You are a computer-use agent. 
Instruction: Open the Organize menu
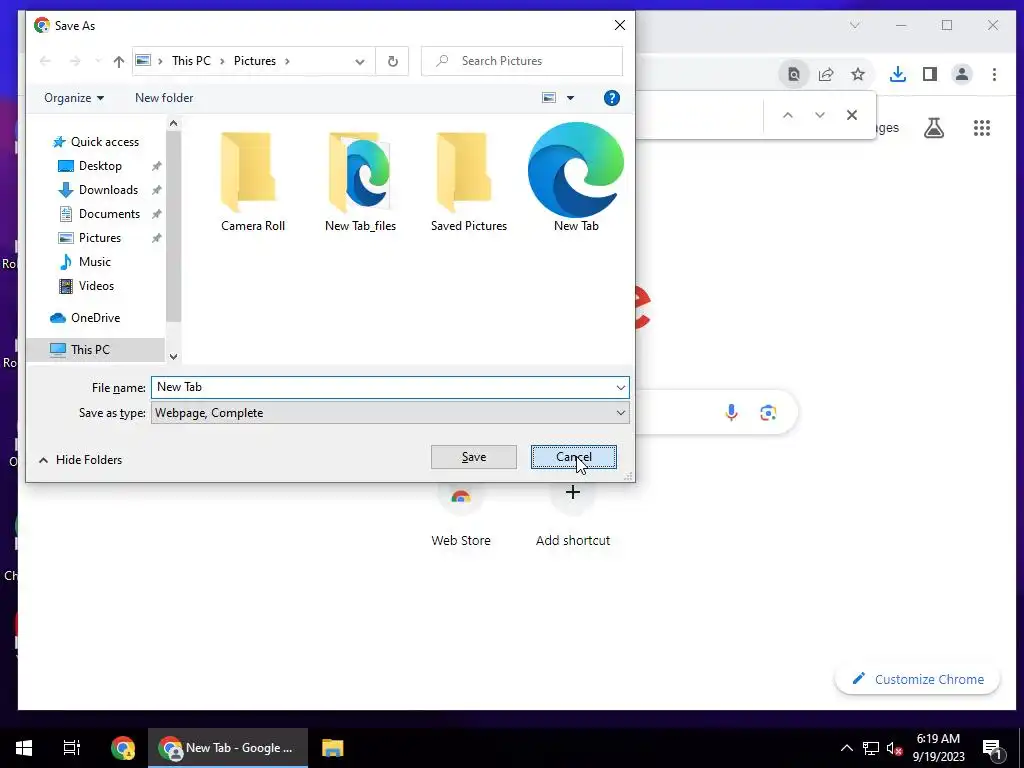pos(74,98)
